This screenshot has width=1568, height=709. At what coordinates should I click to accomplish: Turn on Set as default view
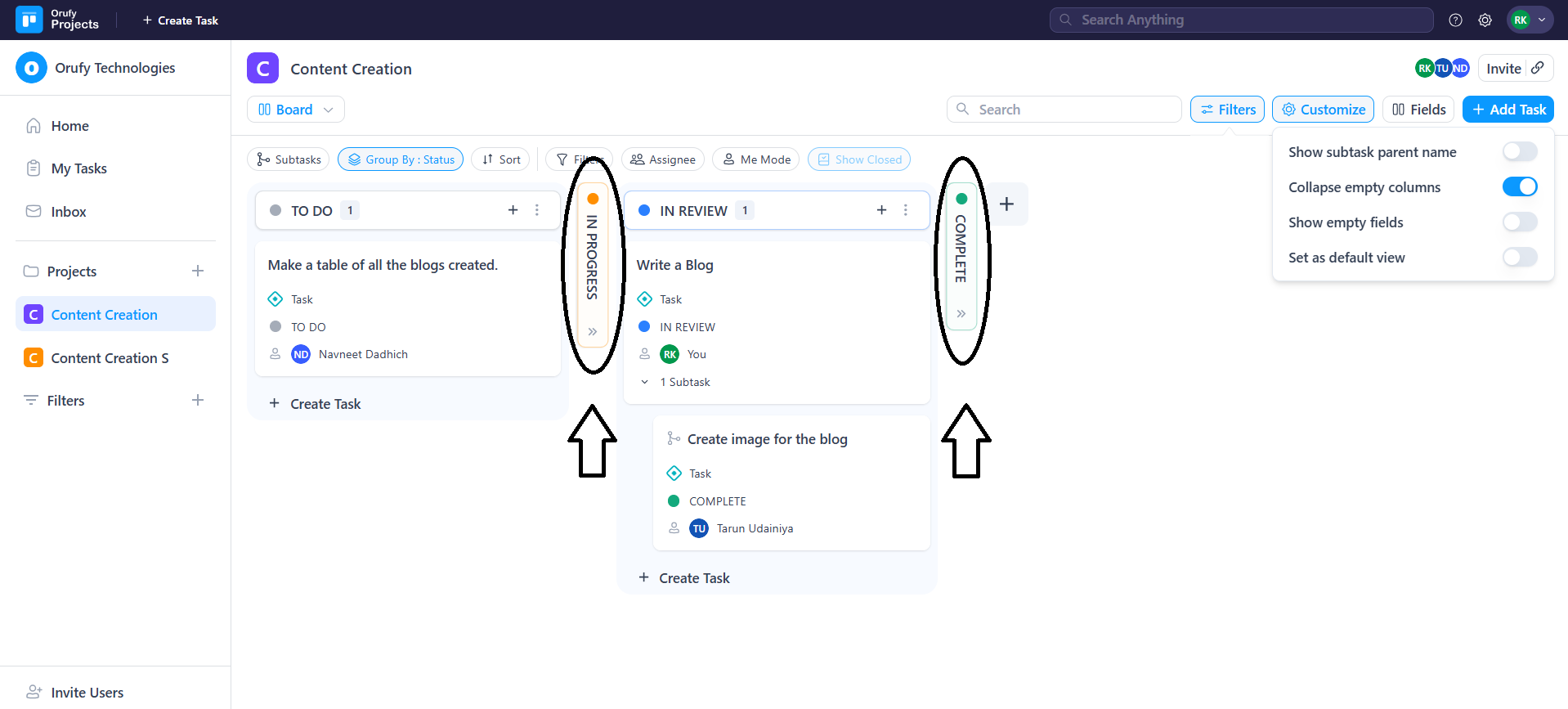(1519, 258)
